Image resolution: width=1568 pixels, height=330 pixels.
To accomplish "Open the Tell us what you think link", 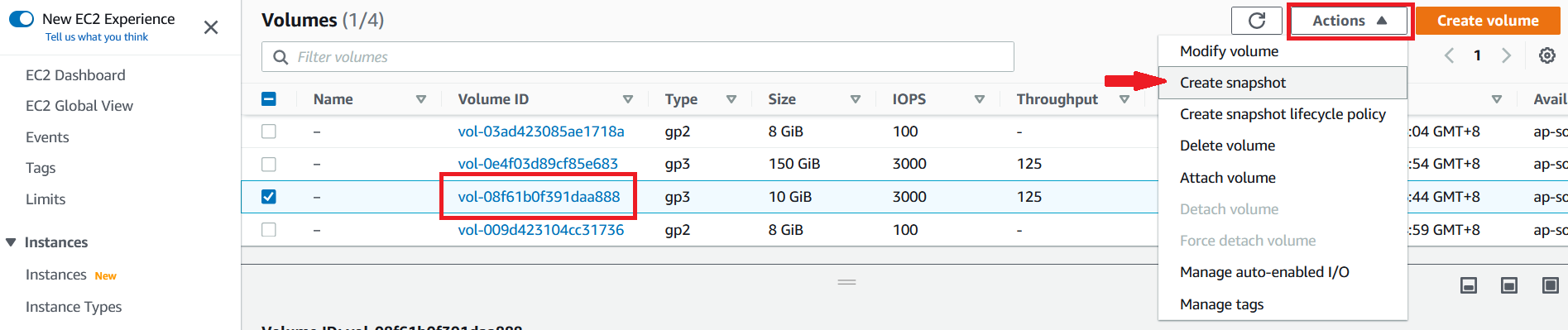I will tap(97, 37).
